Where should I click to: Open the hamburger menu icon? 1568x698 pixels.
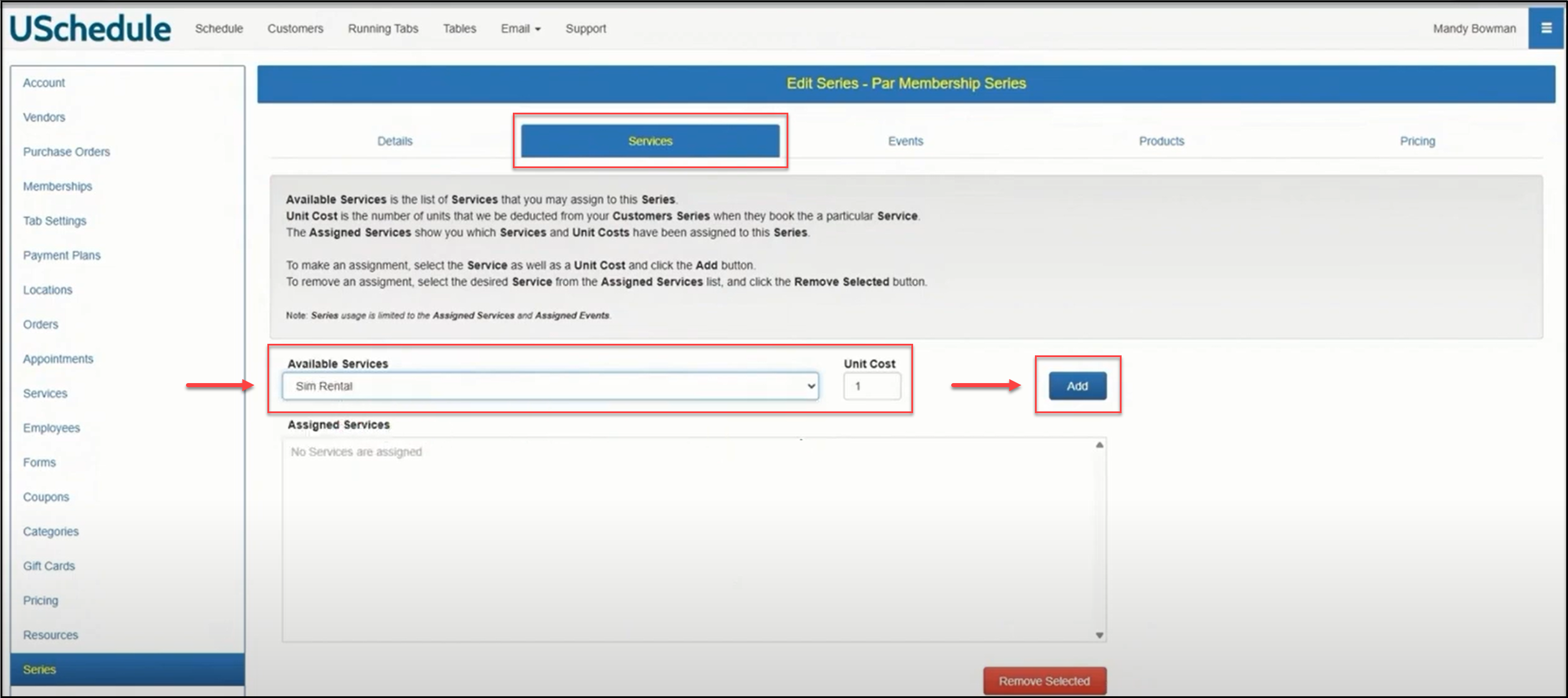tap(1545, 28)
